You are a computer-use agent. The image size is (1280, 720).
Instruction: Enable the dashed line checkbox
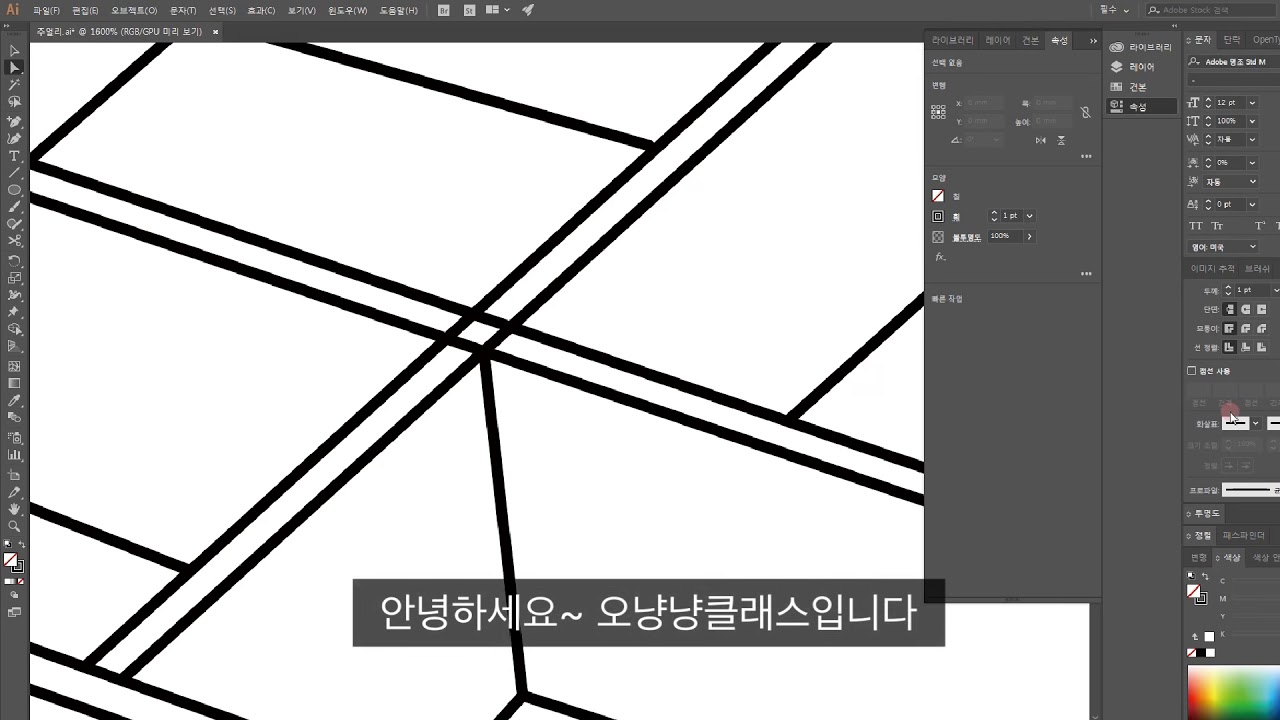1191,371
